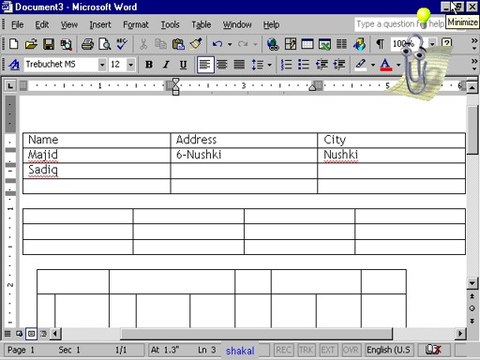Viewport: 480px width, 360px height.
Task: Toggle bold formatting
Action: (x=149, y=64)
